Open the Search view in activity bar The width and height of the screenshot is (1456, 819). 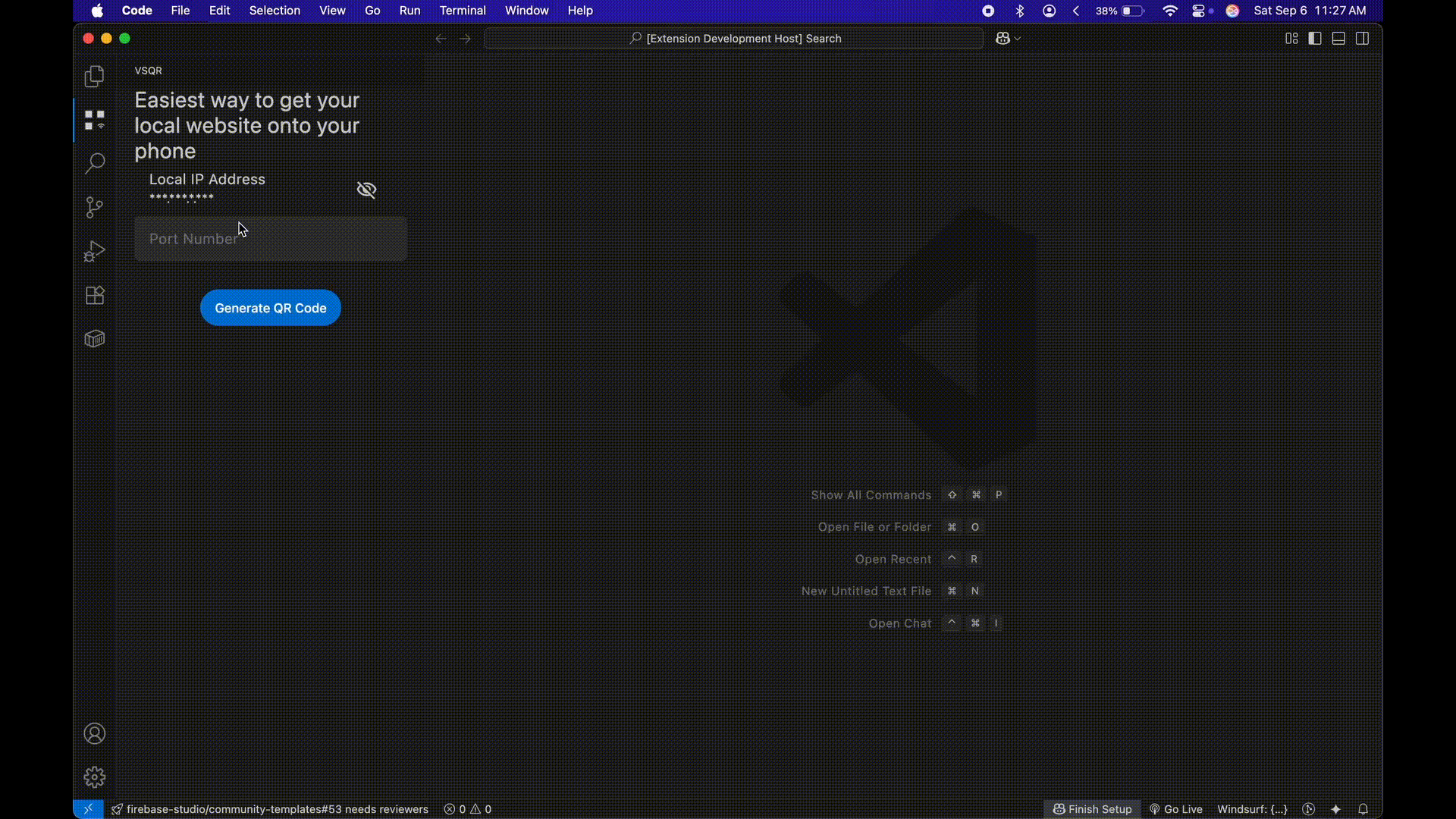point(94,163)
